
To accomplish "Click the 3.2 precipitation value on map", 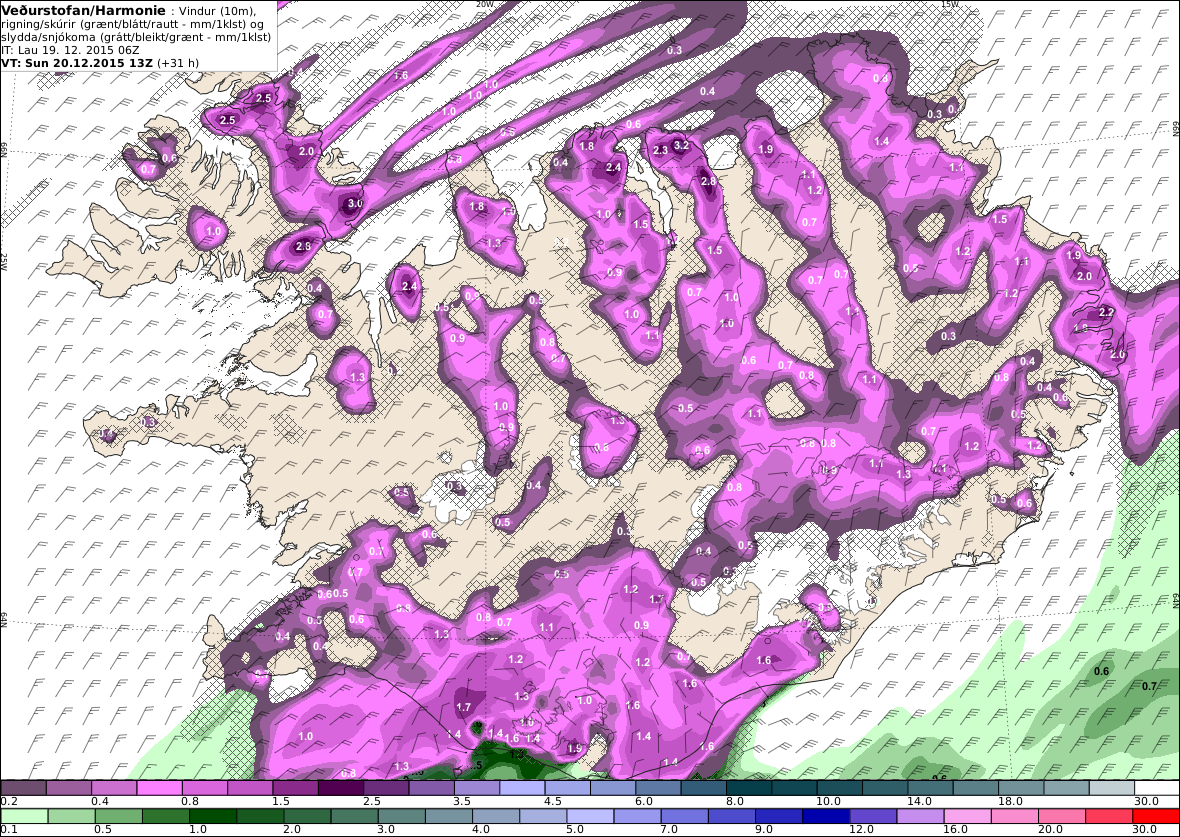I will [x=680, y=145].
